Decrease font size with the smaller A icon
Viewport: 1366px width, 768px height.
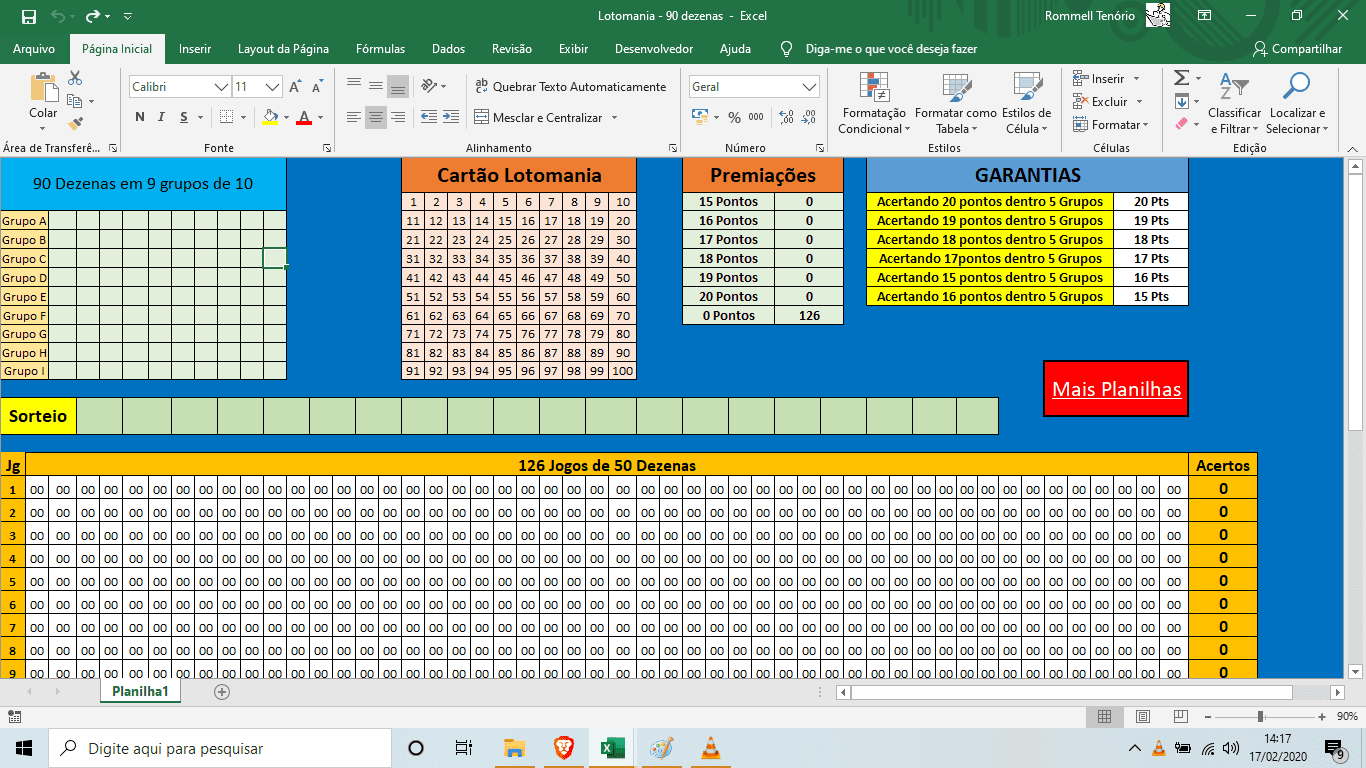click(318, 87)
